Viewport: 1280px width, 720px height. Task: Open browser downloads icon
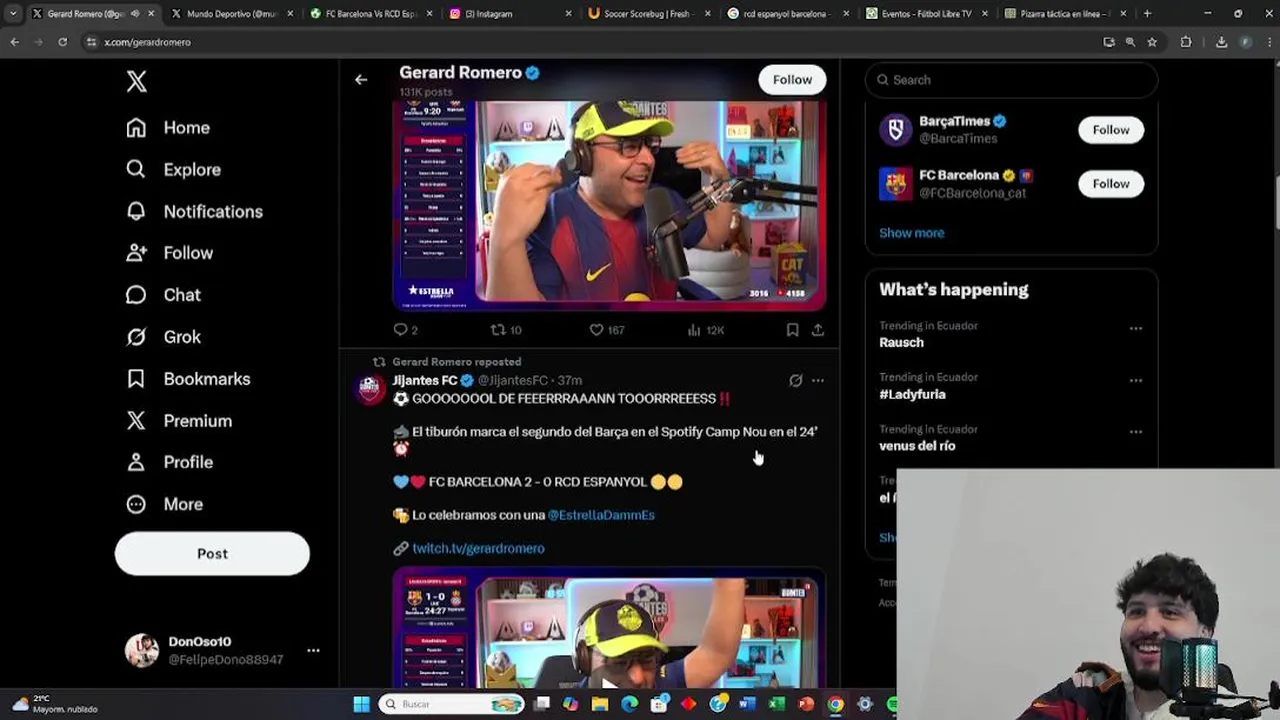pos(1221,42)
